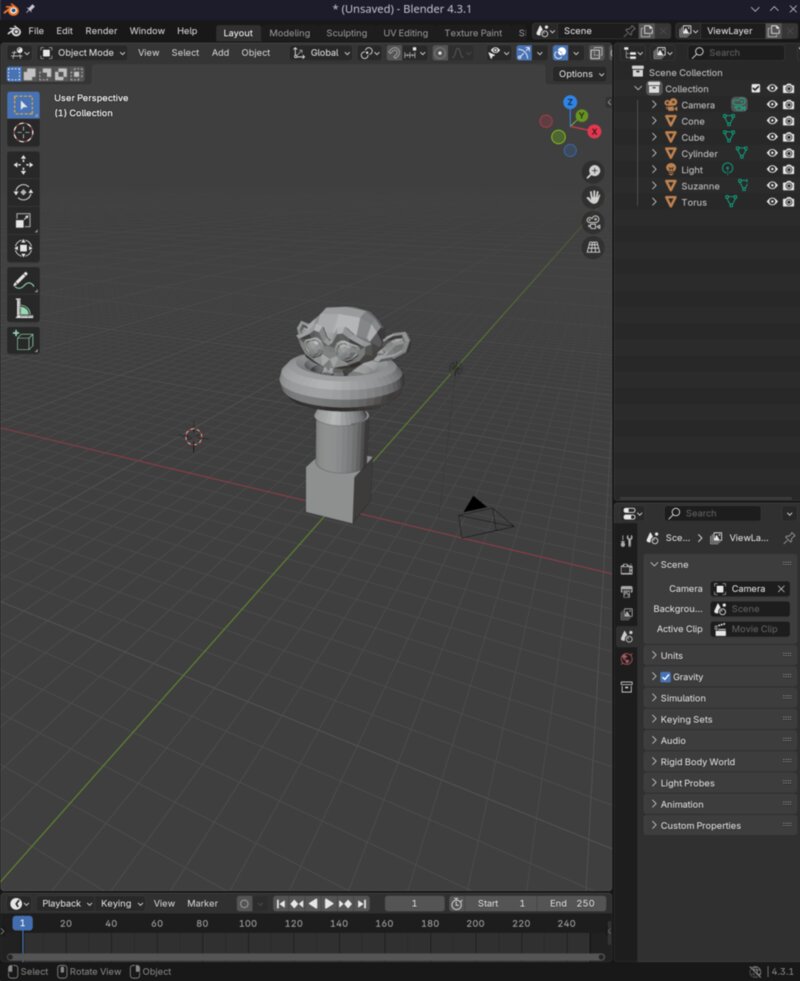Toggle auto keying record button
Viewport: 800px width, 981px height.
pos(244,903)
